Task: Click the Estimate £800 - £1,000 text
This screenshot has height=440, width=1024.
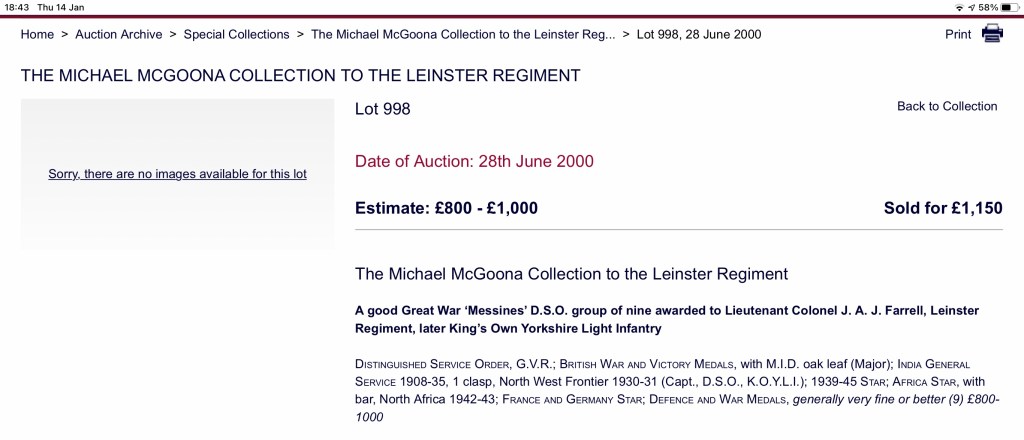Action: tap(446, 208)
